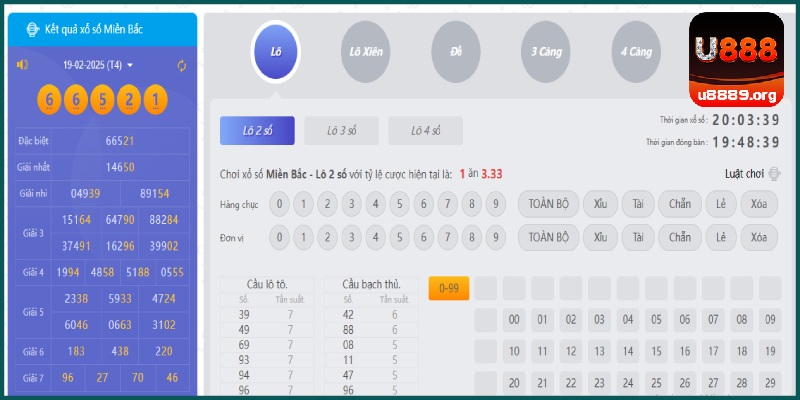
Task: Open the Luật chơi rules link
Action: (x=743, y=174)
